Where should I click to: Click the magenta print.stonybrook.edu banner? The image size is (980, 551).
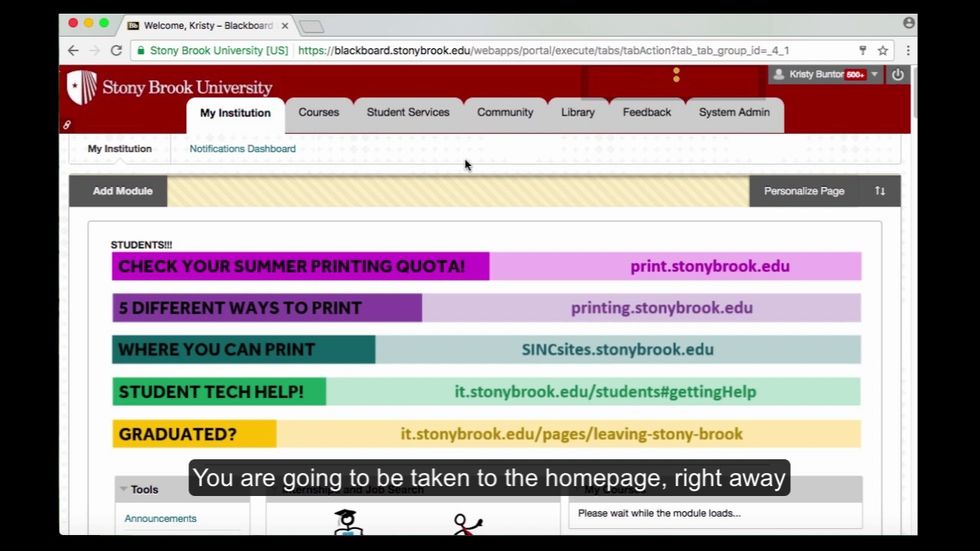coord(486,266)
